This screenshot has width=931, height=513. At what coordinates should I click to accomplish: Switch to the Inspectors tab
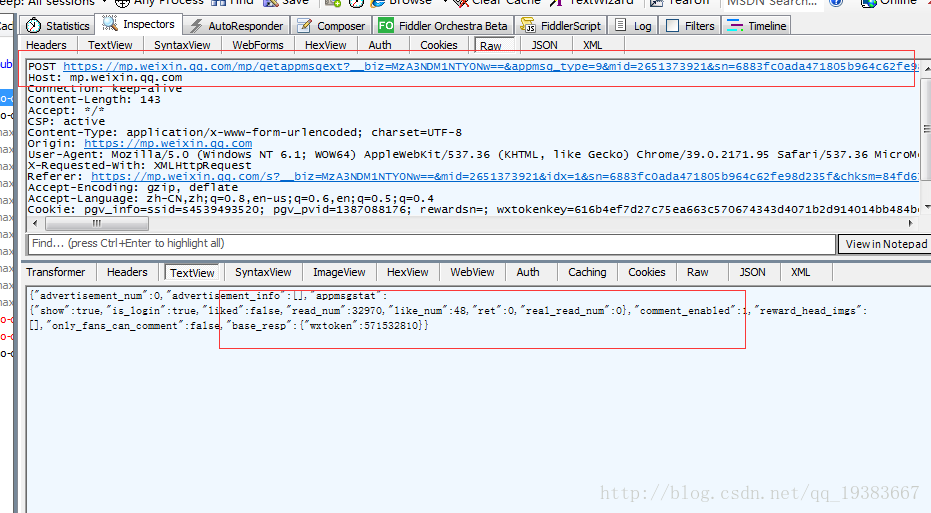tap(138, 24)
